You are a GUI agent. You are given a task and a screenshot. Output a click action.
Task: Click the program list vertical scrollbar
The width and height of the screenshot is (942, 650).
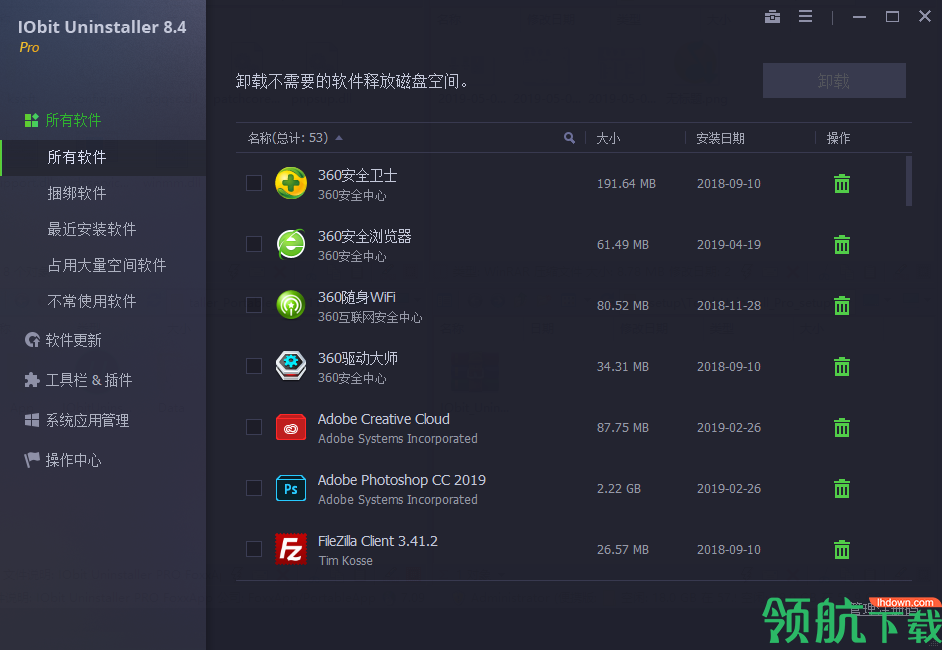pyautogui.click(x=908, y=181)
